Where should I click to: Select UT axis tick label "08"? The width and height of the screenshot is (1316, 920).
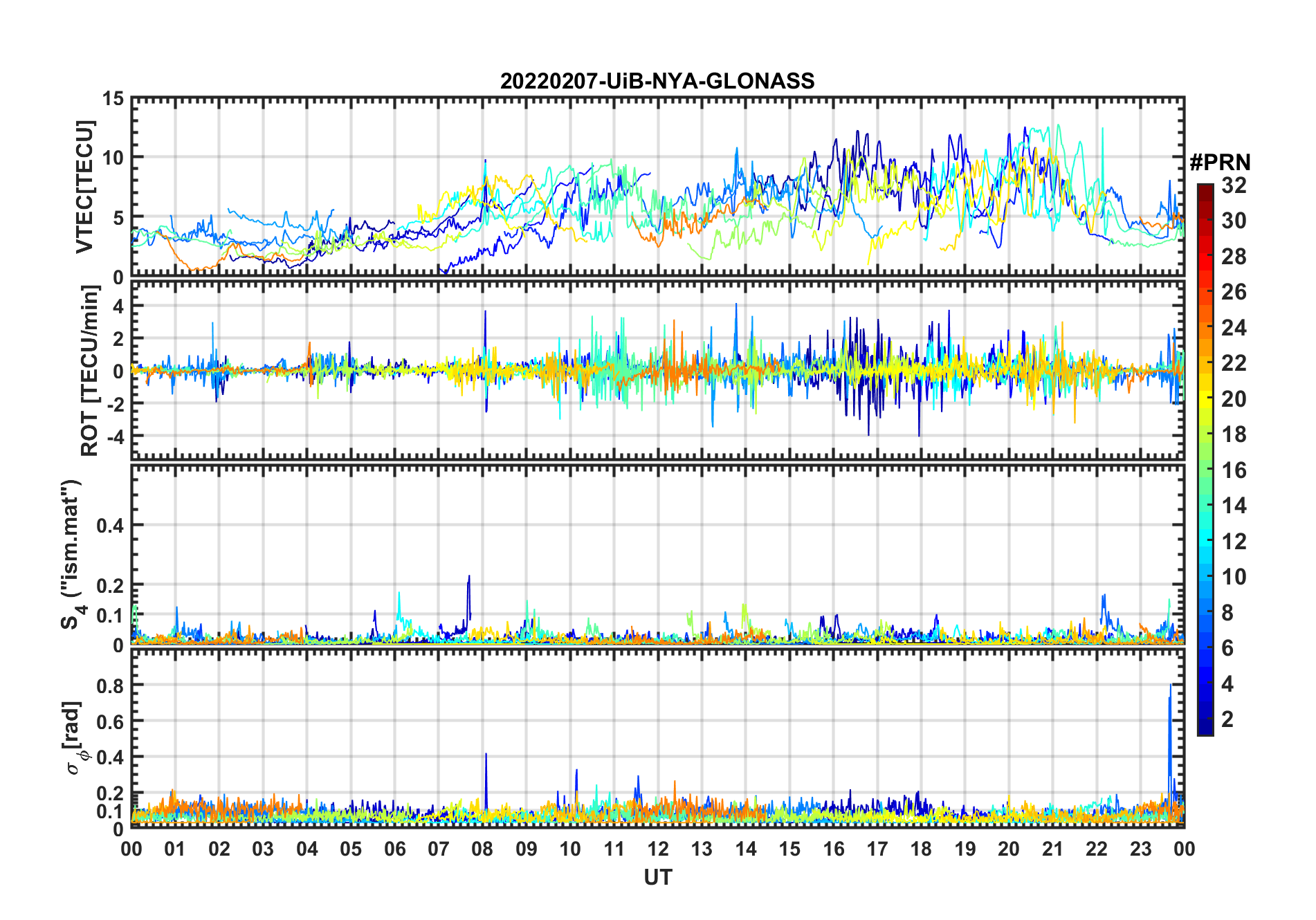pos(482,849)
